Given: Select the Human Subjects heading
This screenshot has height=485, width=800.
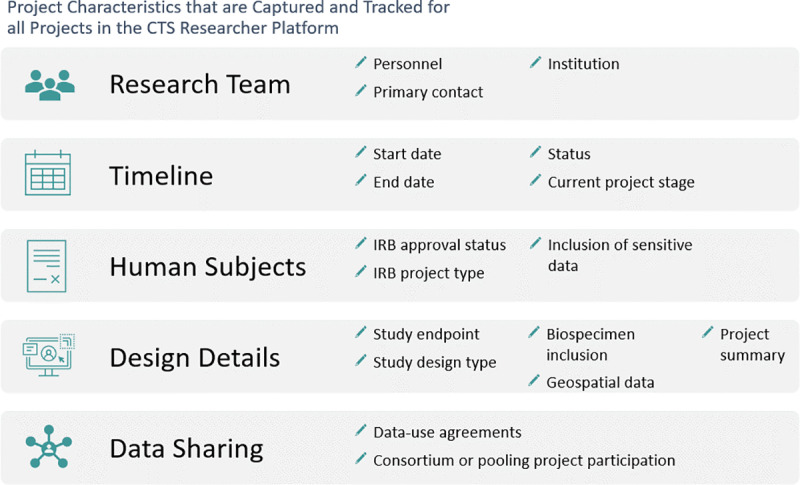Looking at the screenshot, I should pyautogui.click(x=208, y=267).
